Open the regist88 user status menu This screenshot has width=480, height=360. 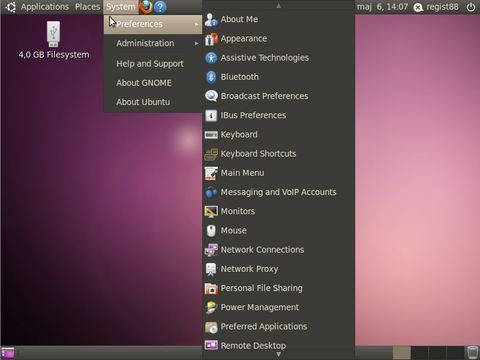click(436, 7)
